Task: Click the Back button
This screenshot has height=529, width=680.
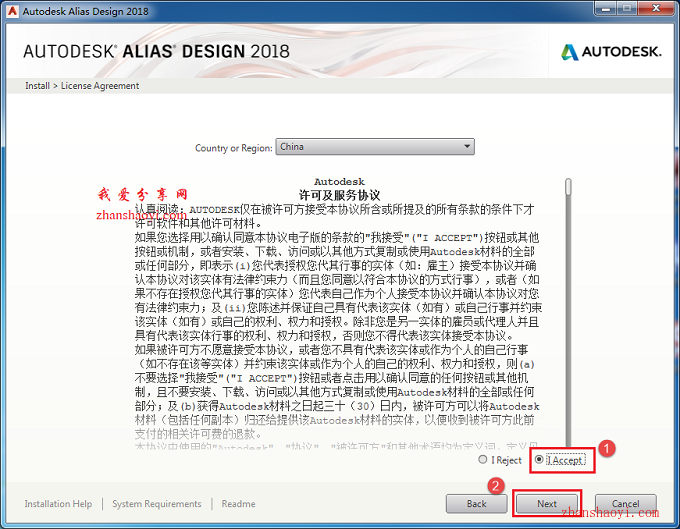Action: pos(476,503)
